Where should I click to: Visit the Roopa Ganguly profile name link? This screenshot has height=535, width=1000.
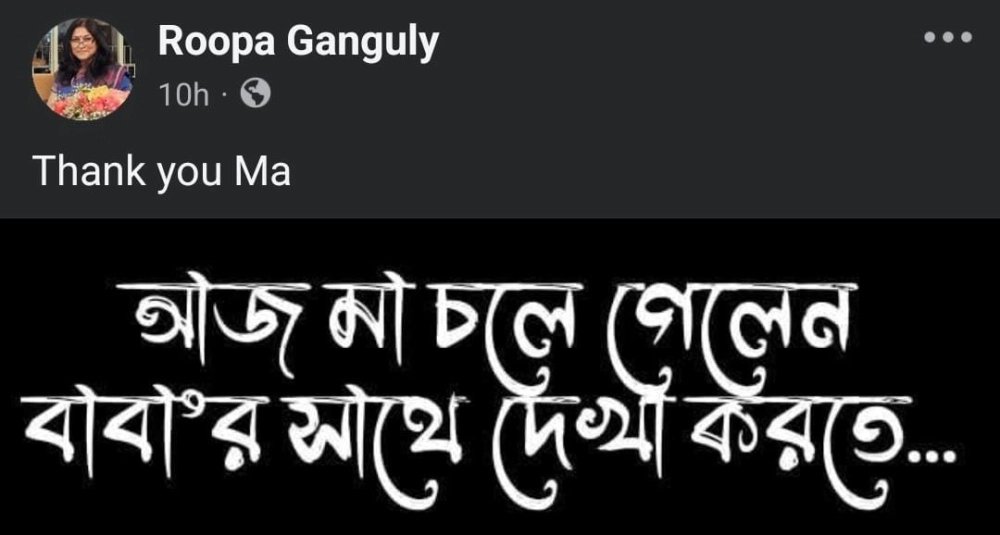click(x=298, y=43)
